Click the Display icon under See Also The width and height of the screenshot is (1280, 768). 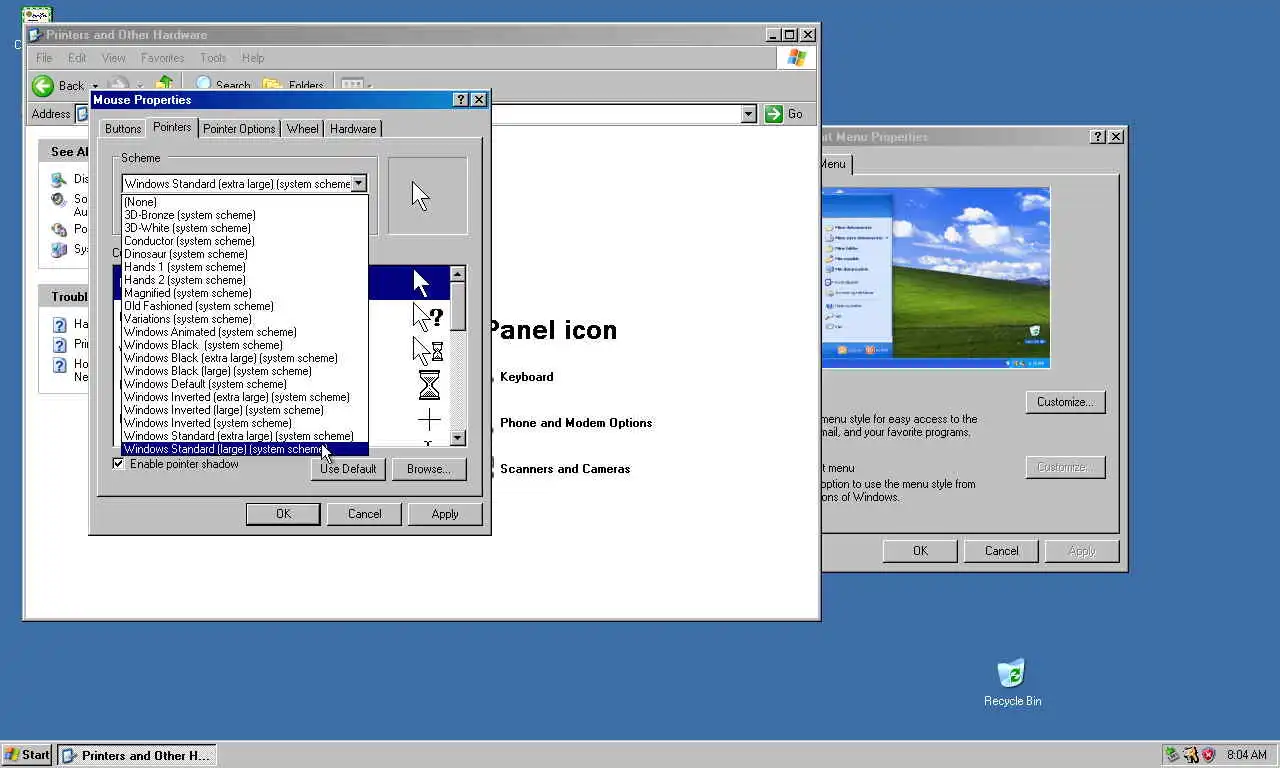(59, 180)
